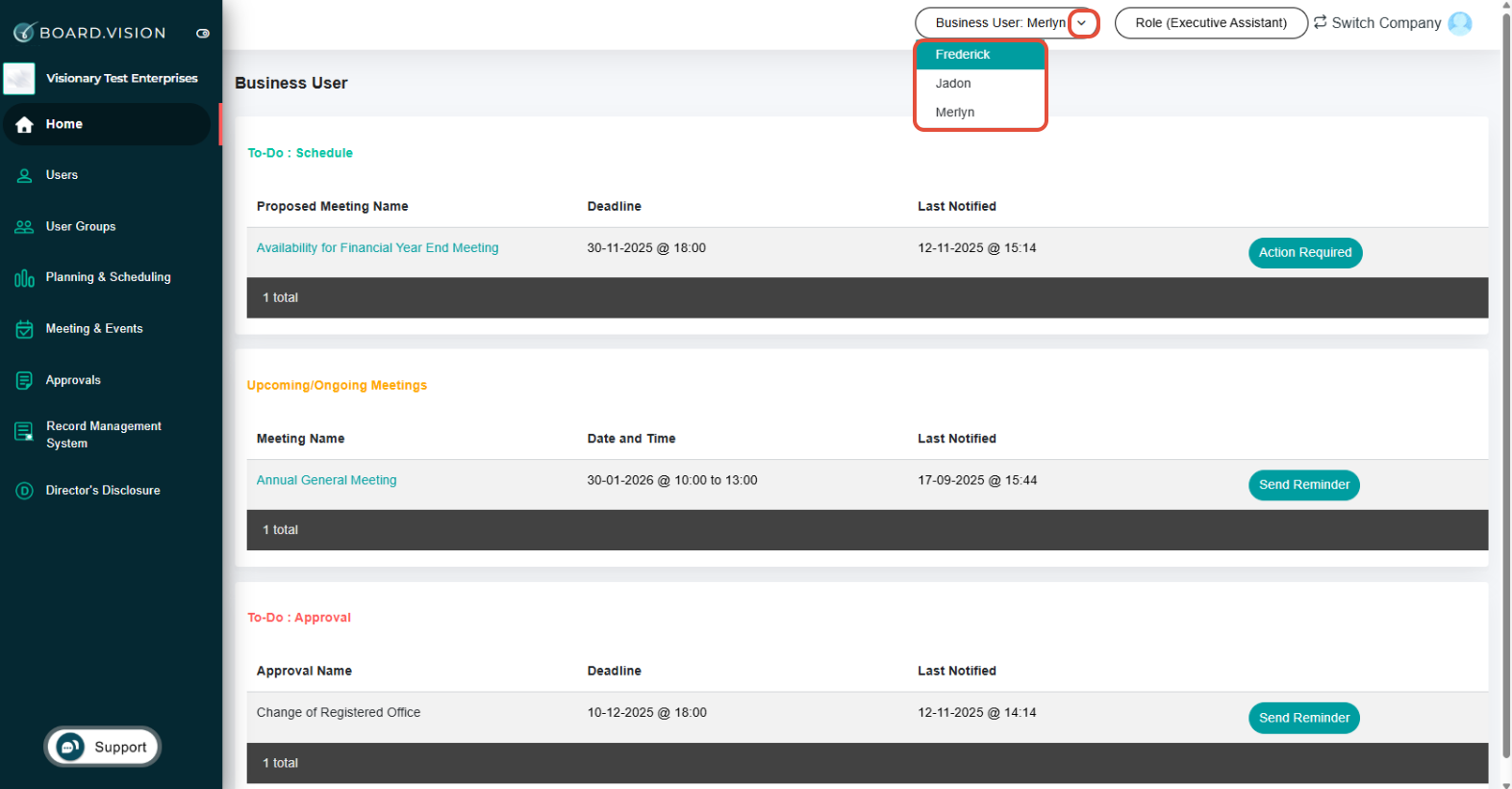Select Frederick from the user dropdown
Screen dimensions: 1512x789
(980, 55)
